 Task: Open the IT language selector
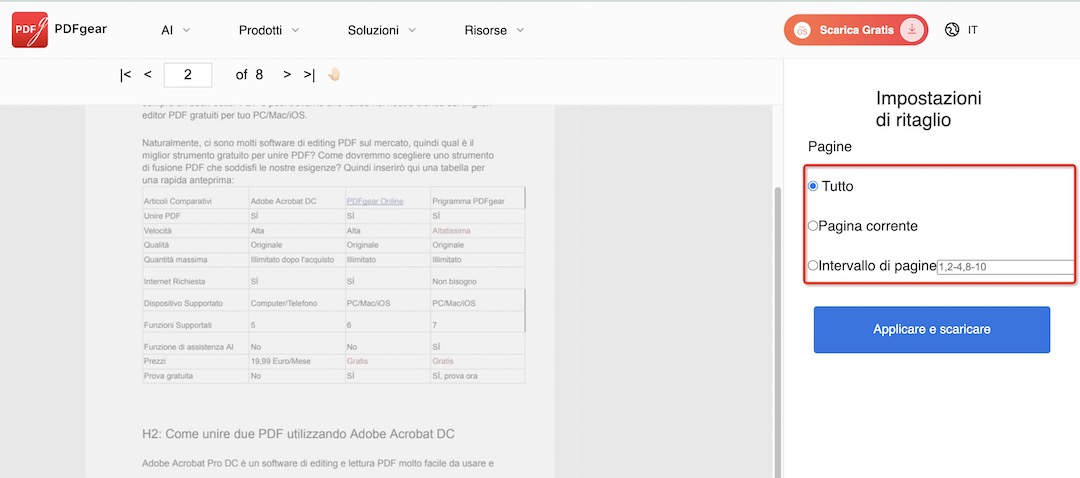click(973, 30)
